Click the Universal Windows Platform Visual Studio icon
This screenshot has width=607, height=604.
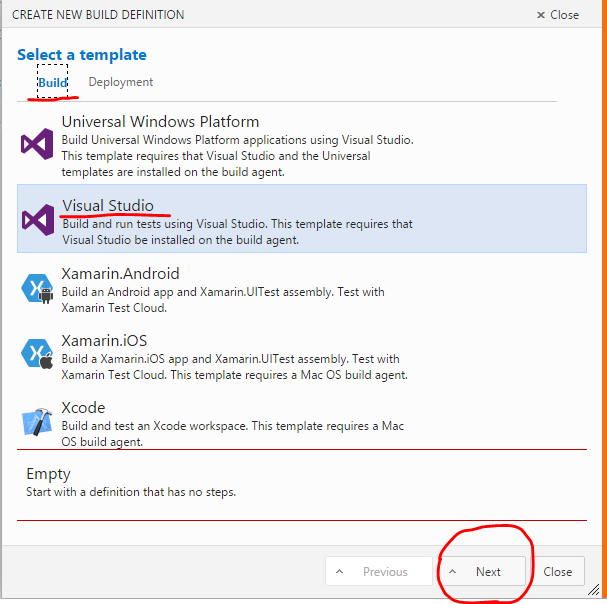pos(37,144)
